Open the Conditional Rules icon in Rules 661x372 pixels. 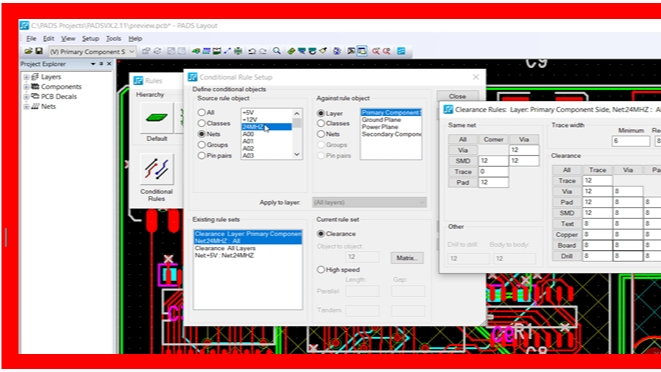pos(156,169)
